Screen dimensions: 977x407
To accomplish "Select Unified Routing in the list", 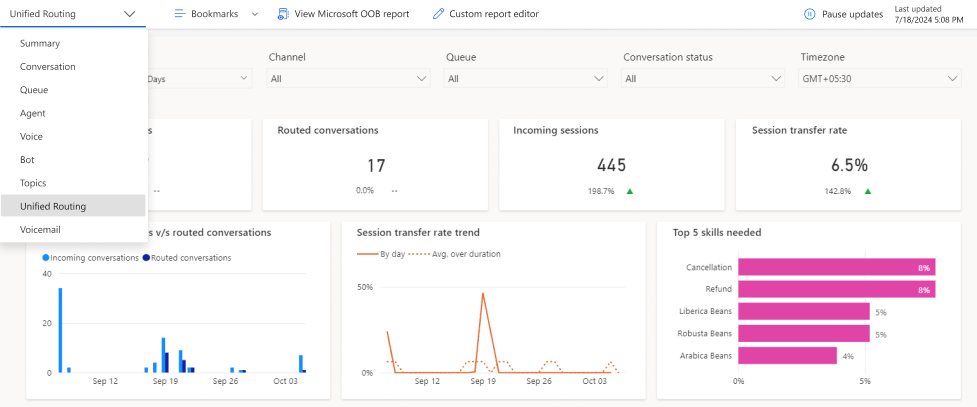I will click(73, 206).
